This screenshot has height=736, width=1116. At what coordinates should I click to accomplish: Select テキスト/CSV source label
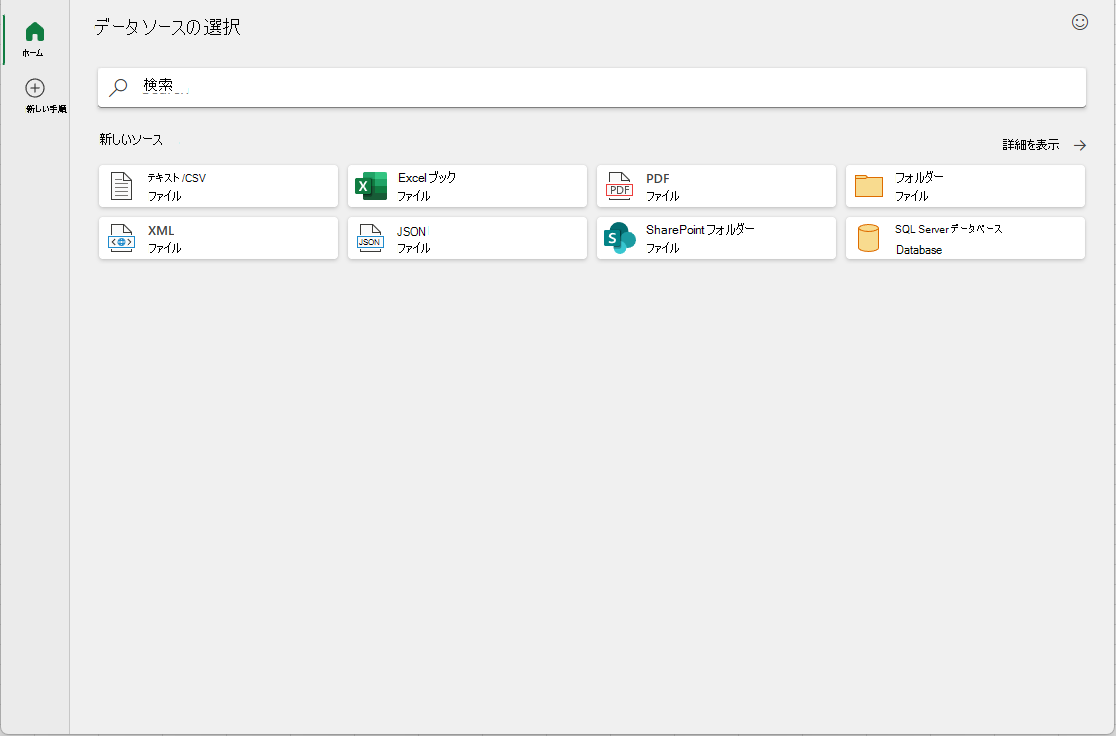177,178
